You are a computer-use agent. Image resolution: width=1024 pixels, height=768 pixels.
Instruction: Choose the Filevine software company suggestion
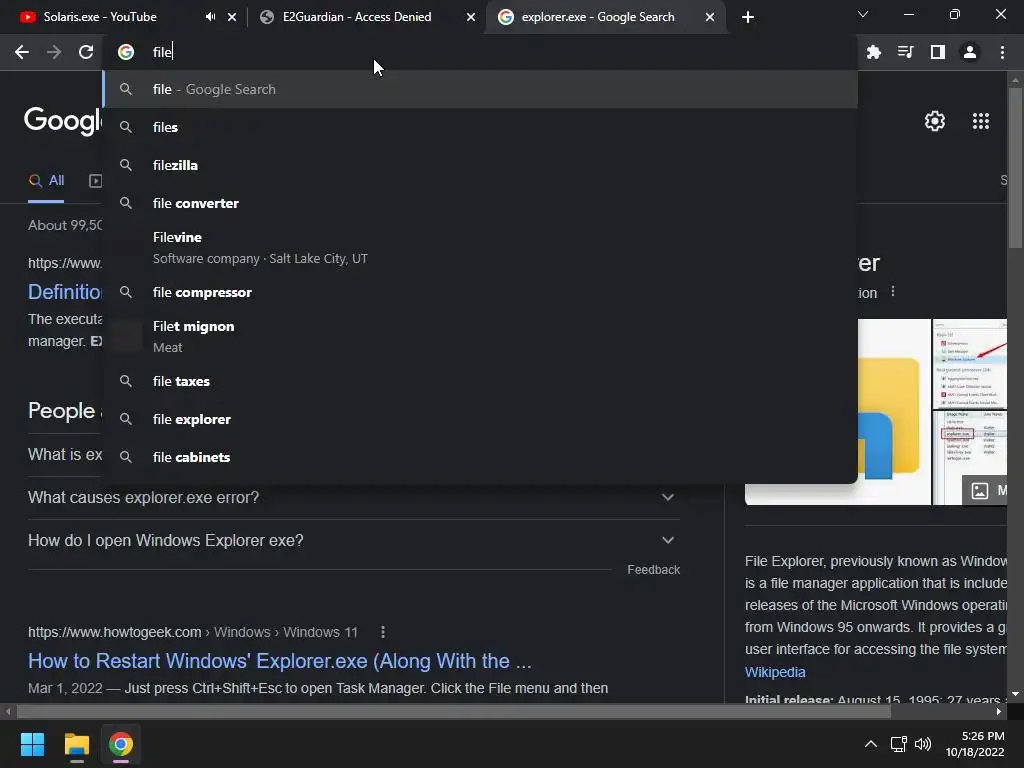(x=481, y=248)
